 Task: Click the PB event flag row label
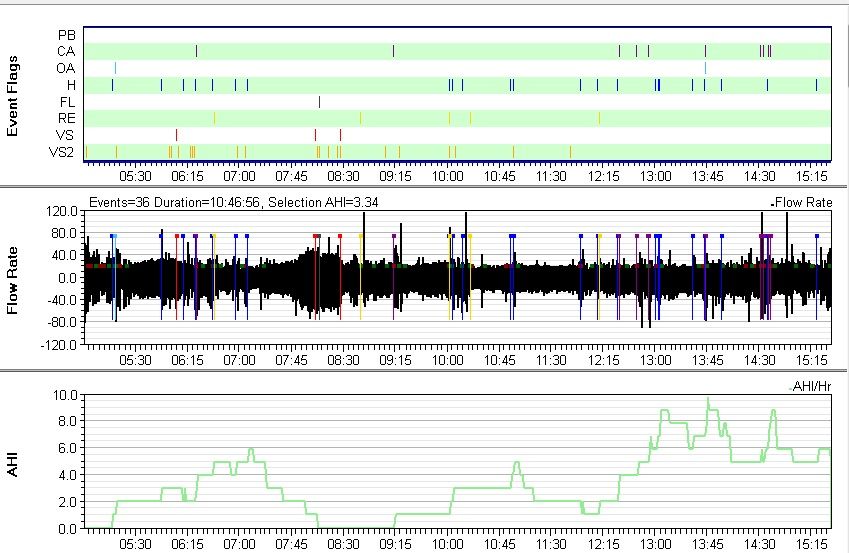pyautogui.click(x=67, y=34)
